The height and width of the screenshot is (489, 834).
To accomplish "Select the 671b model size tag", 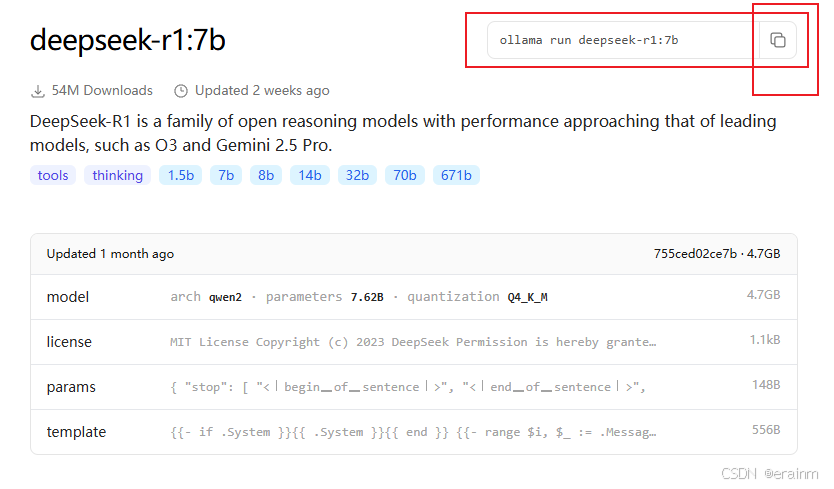I will pyautogui.click(x=456, y=175).
